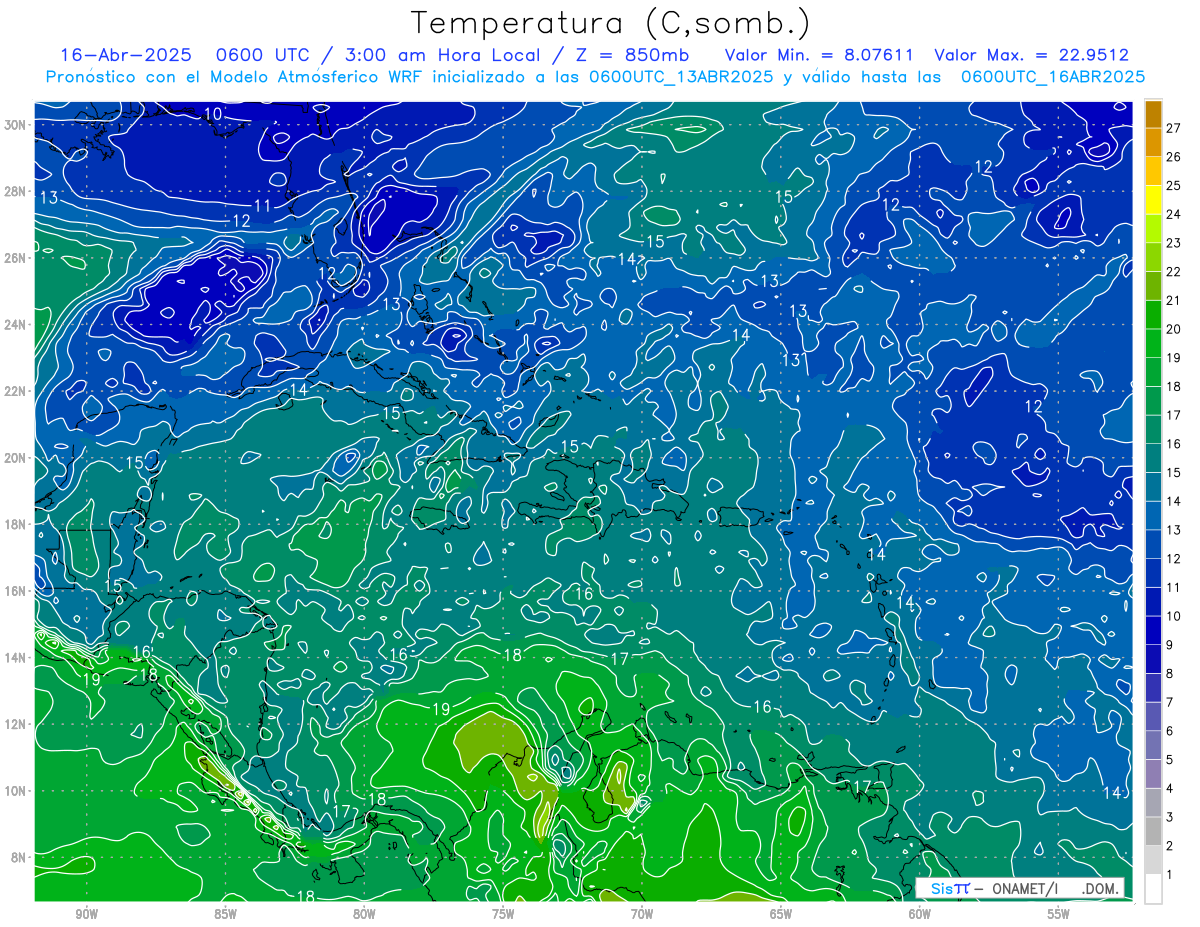Click 'Valor Max. = 22.9512' in header

1032,55
